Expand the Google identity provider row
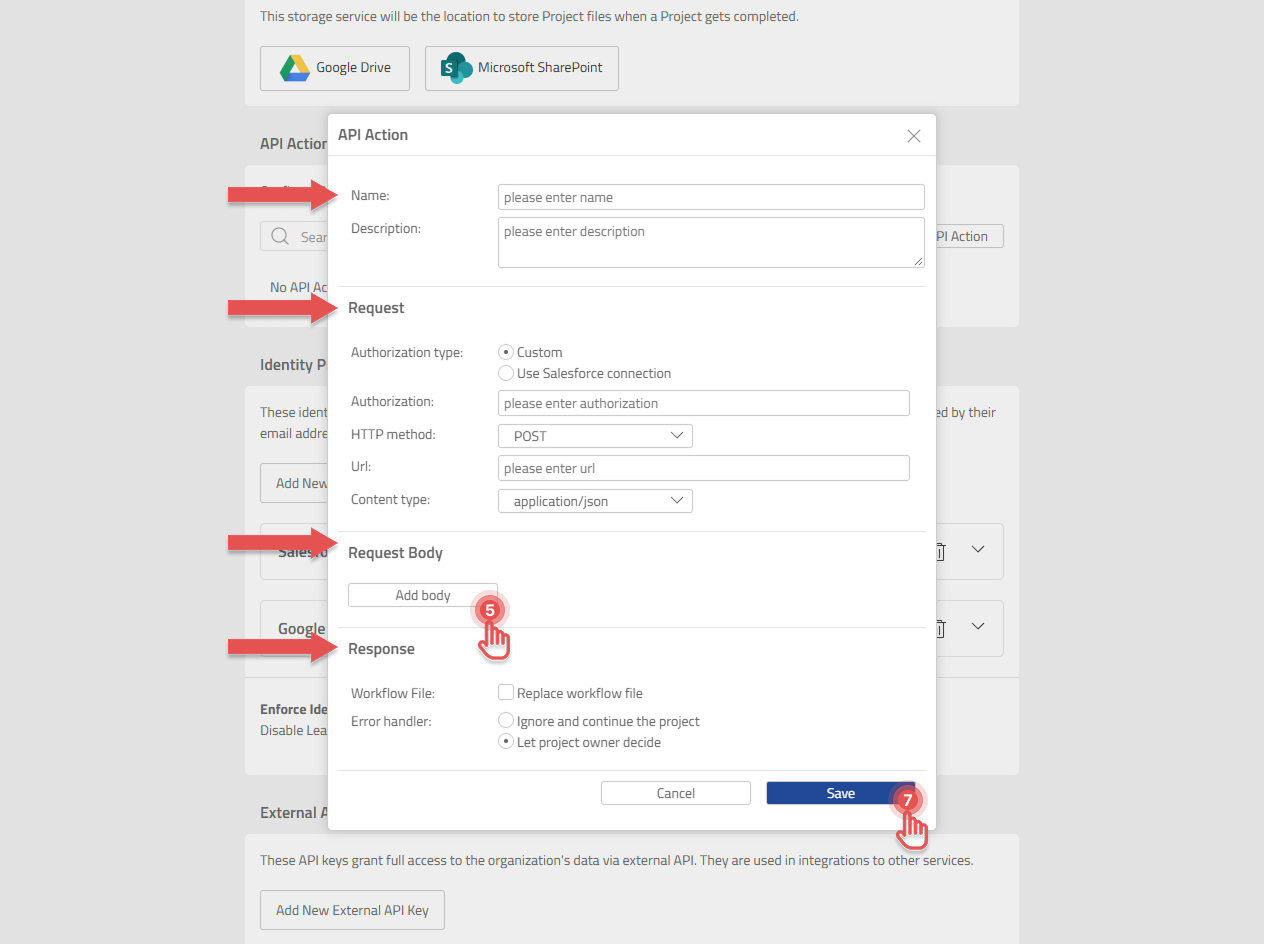This screenshot has height=944, width=1264. point(979,627)
